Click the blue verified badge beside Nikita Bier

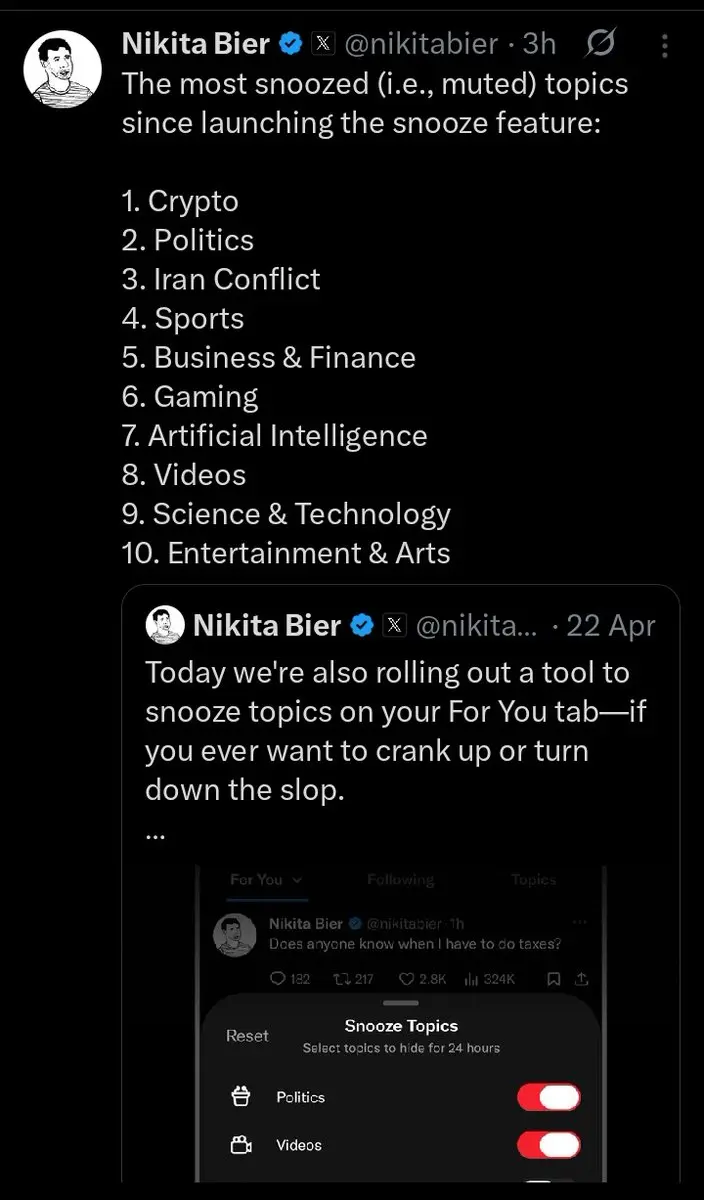coord(290,43)
